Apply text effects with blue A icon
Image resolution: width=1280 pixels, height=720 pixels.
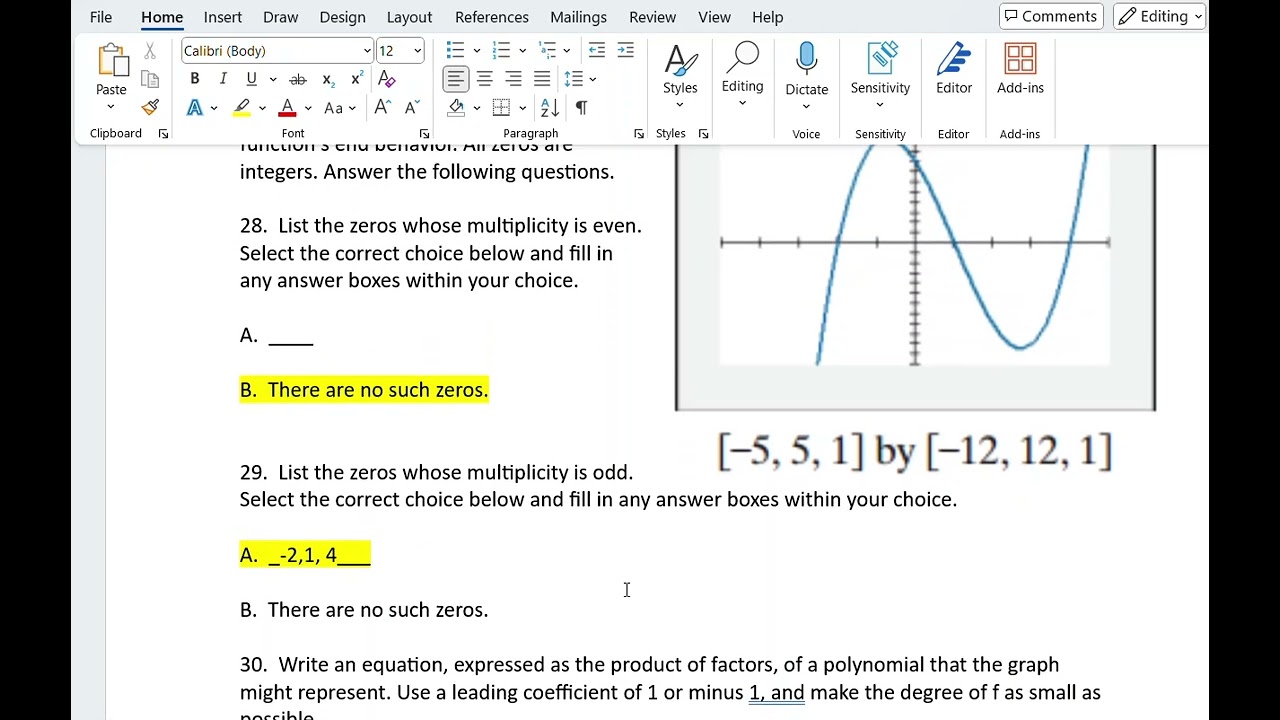195,107
